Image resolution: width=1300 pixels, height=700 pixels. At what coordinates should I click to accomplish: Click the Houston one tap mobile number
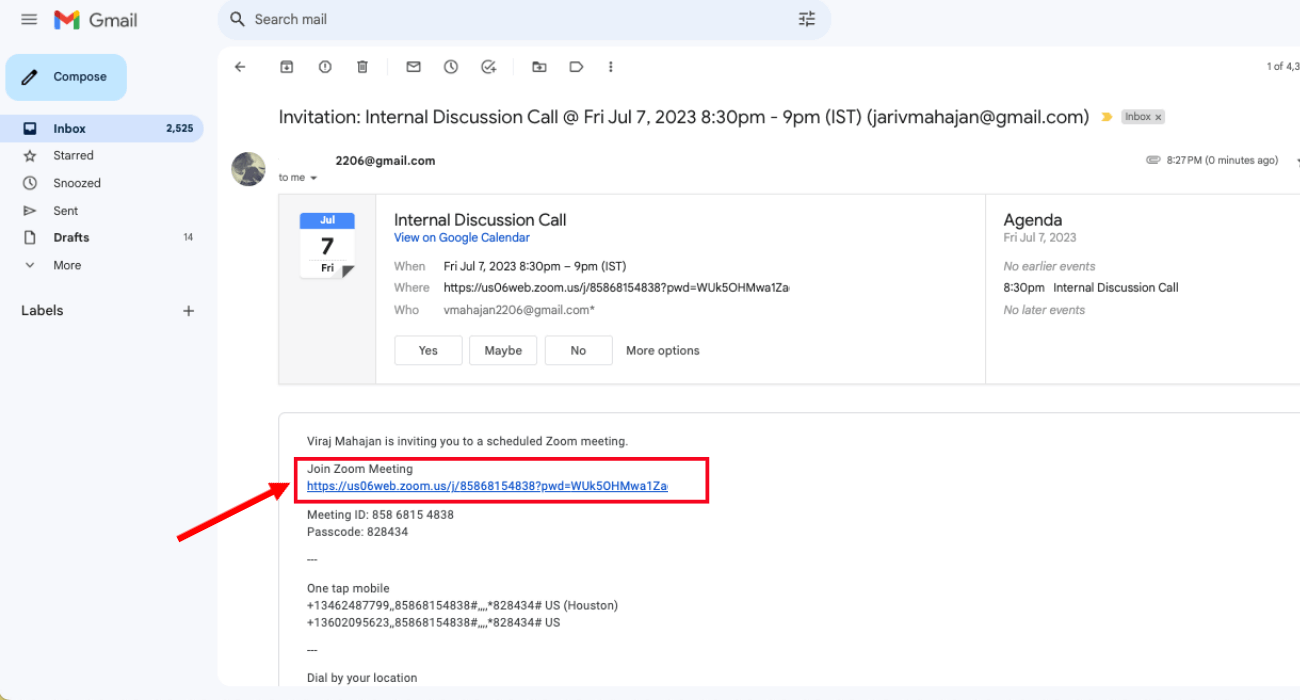click(x=462, y=606)
